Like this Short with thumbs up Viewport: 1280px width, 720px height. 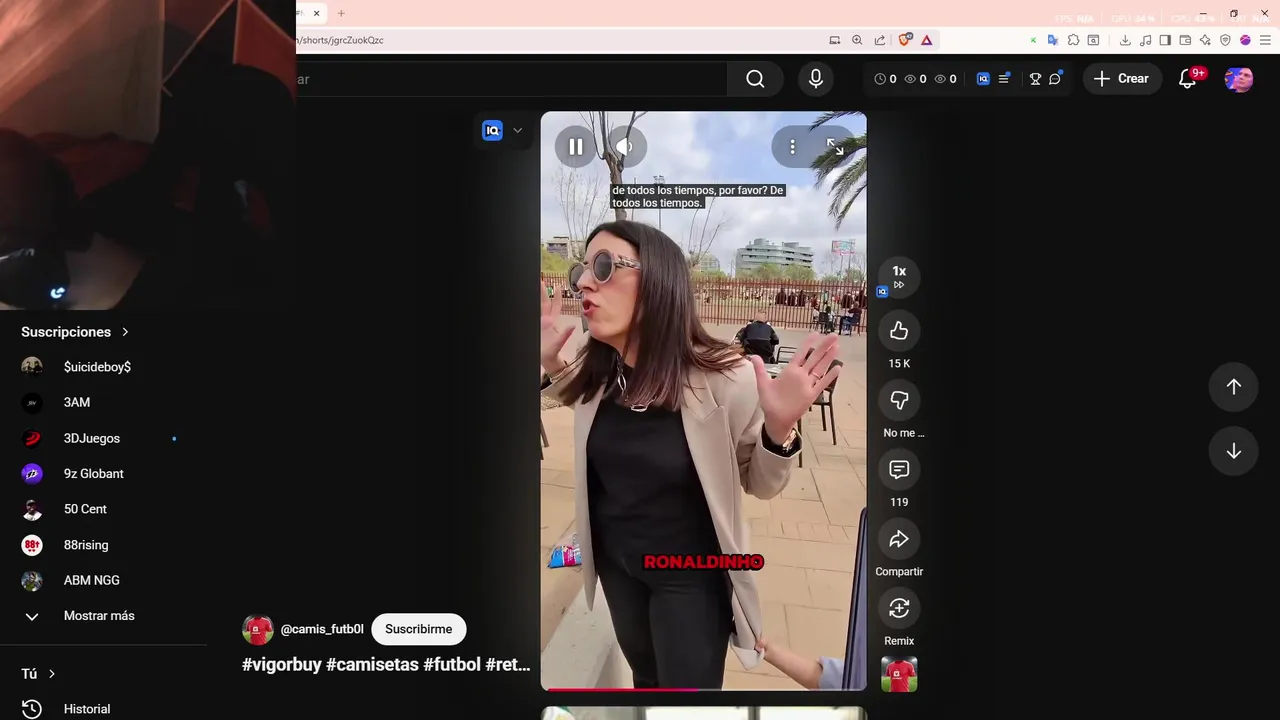click(x=899, y=331)
